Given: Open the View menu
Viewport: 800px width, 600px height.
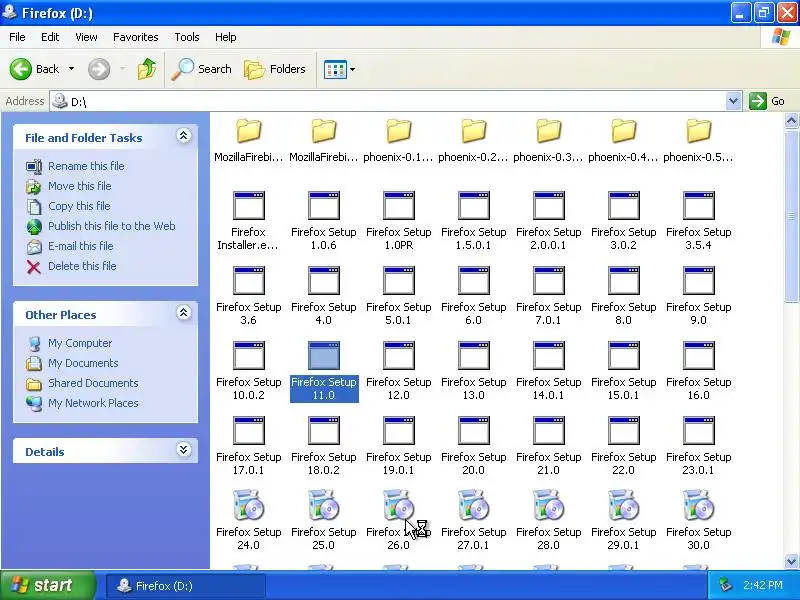Looking at the screenshot, I should (86, 37).
